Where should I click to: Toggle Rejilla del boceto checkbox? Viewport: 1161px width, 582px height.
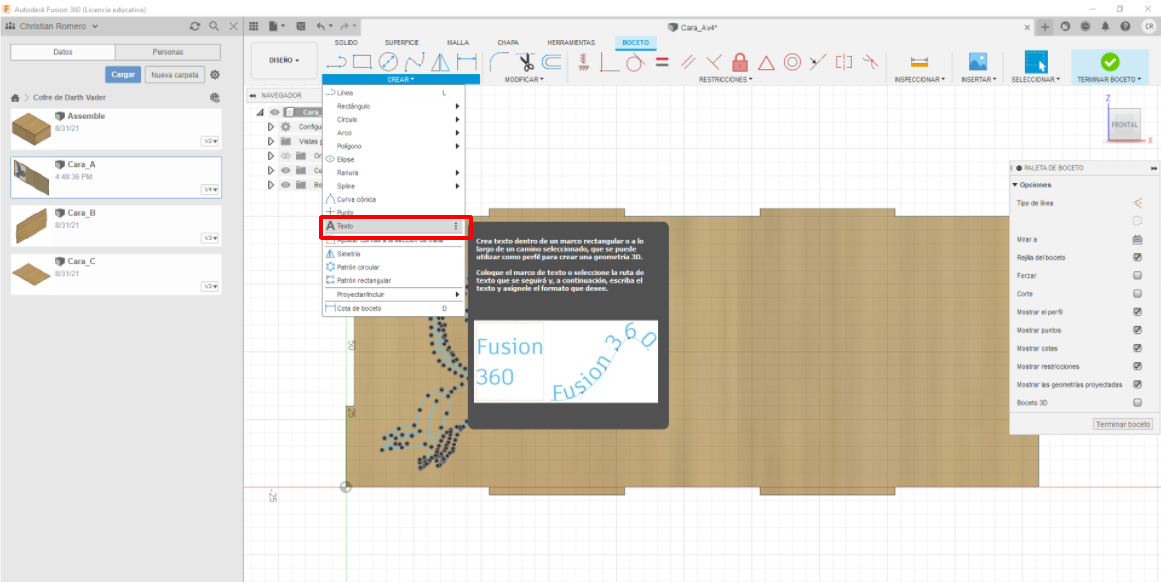point(1137,258)
